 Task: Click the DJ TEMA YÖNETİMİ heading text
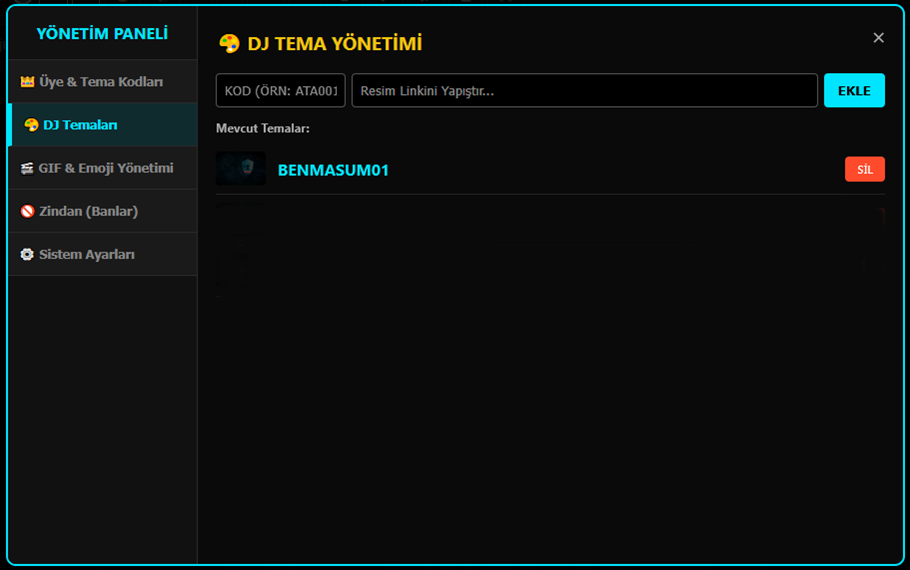point(335,44)
